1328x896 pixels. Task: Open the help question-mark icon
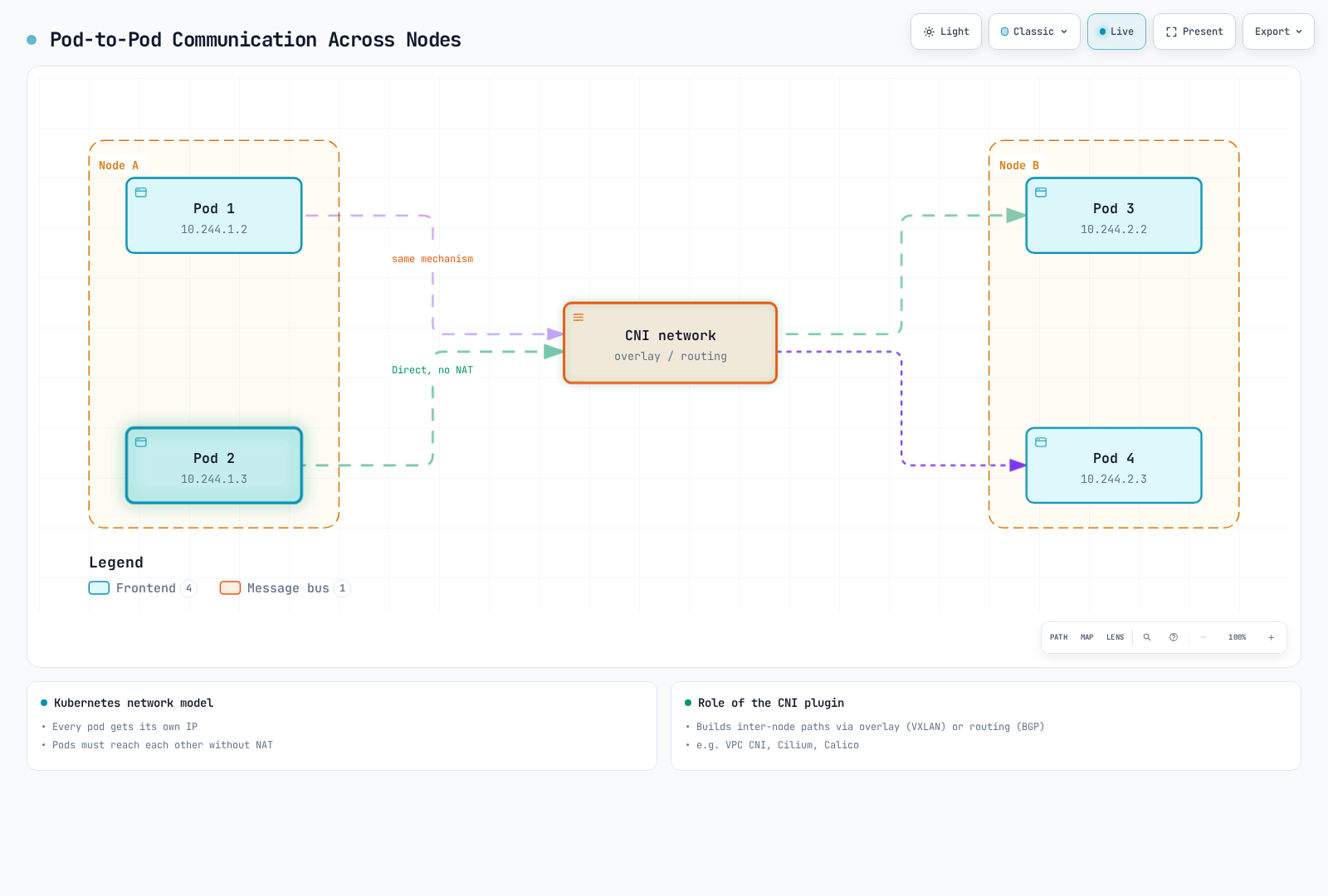click(x=1174, y=637)
